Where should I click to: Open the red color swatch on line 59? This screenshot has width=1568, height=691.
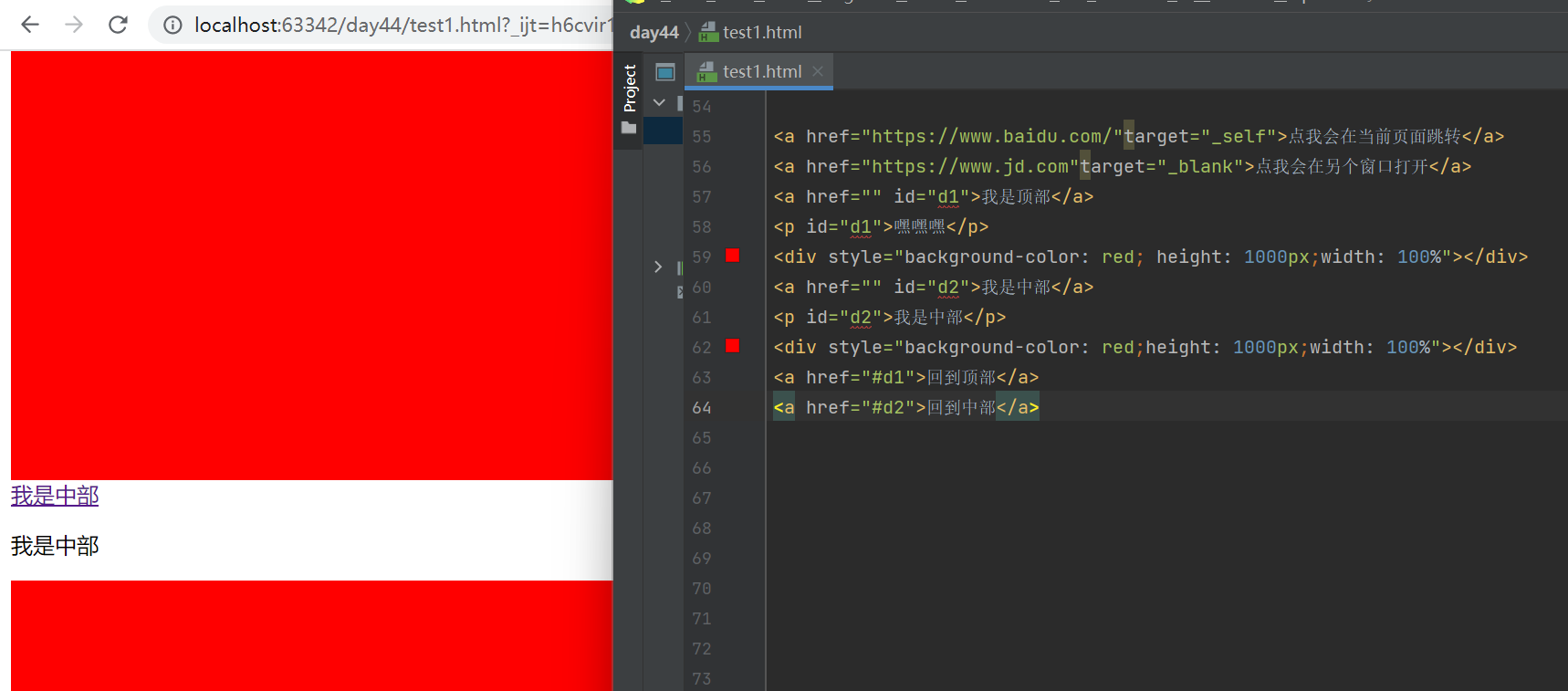(732, 256)
